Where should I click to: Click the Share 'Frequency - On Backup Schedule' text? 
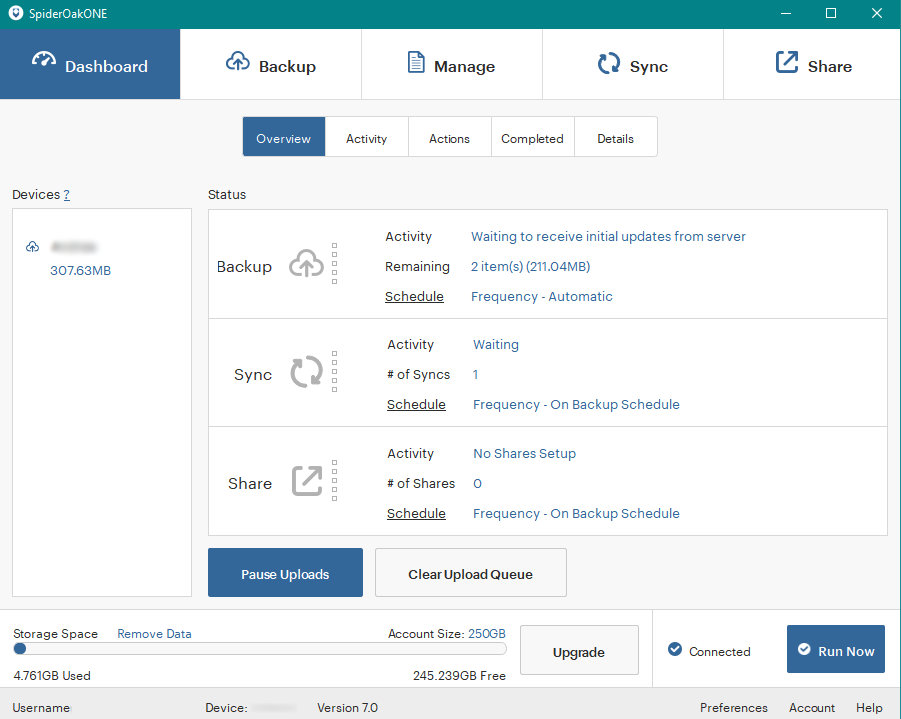coord(576,514)
